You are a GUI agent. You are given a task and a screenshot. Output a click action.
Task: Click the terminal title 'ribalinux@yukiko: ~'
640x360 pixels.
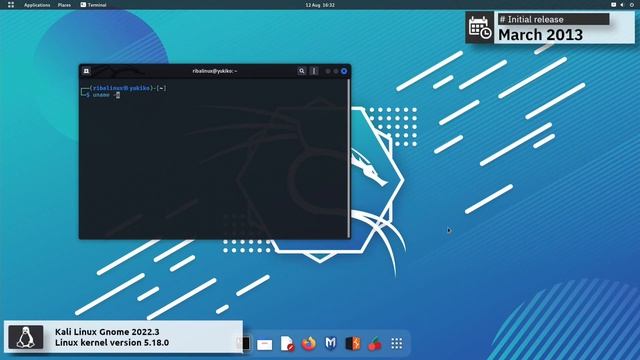215,71
